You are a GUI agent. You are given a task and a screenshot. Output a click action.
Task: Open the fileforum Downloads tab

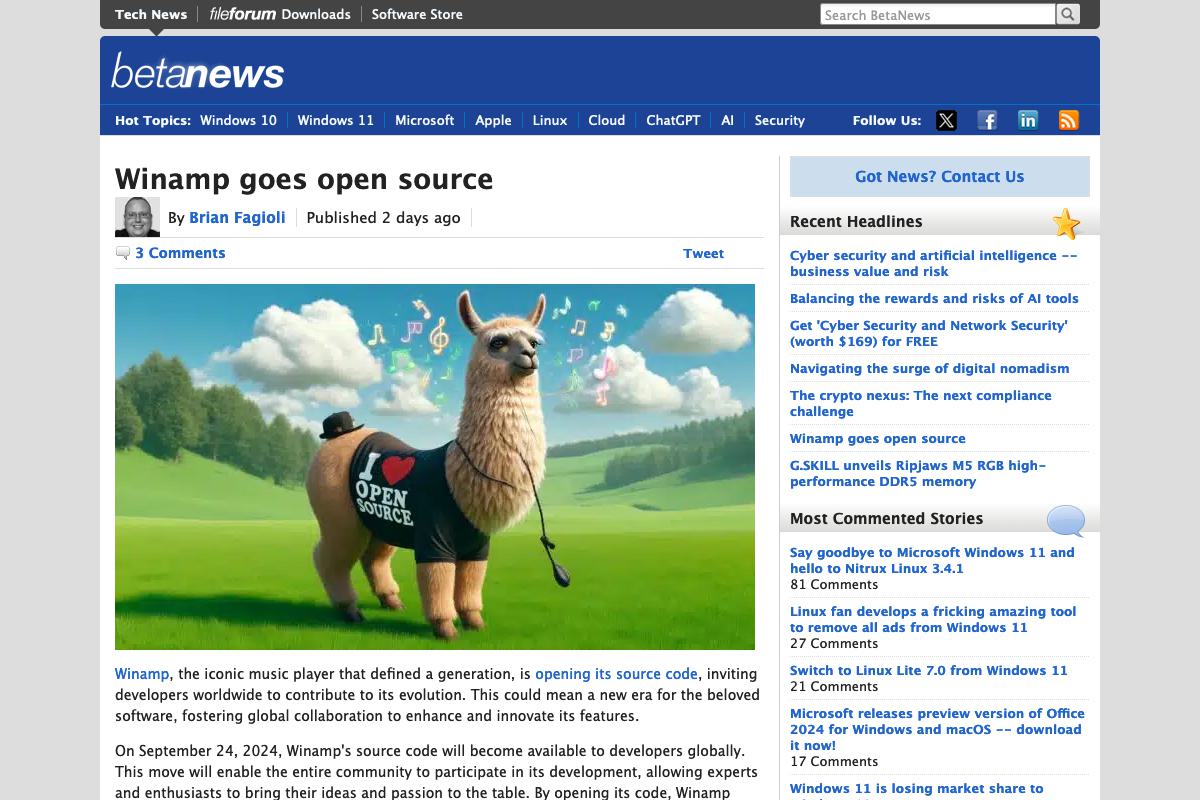click(x=280, y=14)
